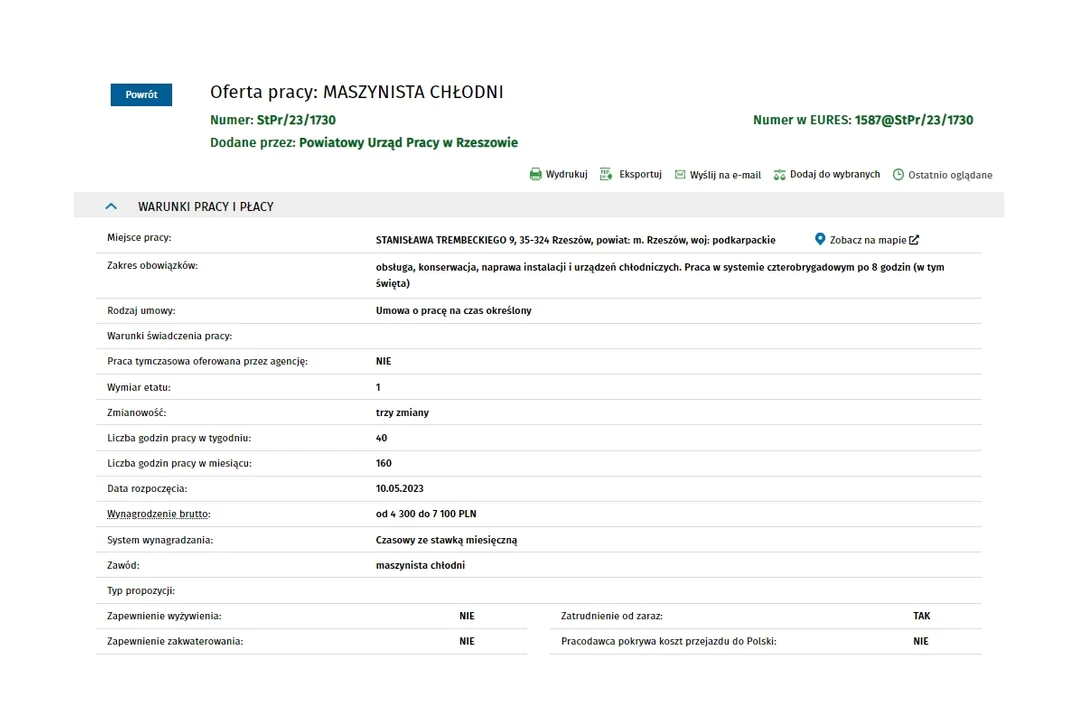Click the Data rozpoczęcia label
Image resolution: width=1085 pixels, height=720 pixels.
point(147,488)
